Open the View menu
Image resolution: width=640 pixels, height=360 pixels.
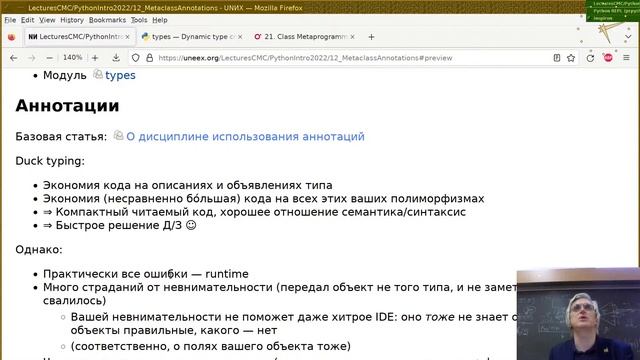(47, 20)
